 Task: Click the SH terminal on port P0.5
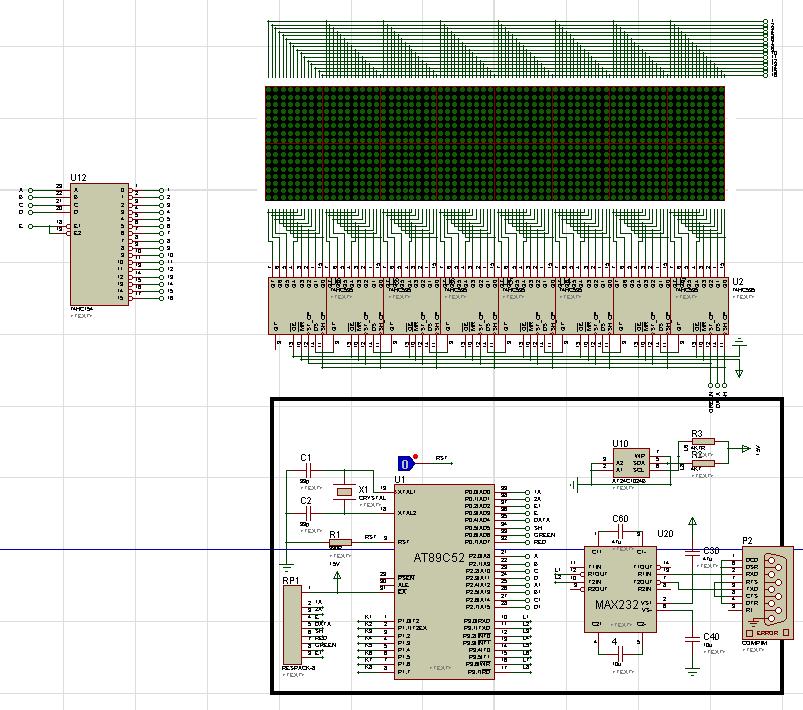coord(527,528)
